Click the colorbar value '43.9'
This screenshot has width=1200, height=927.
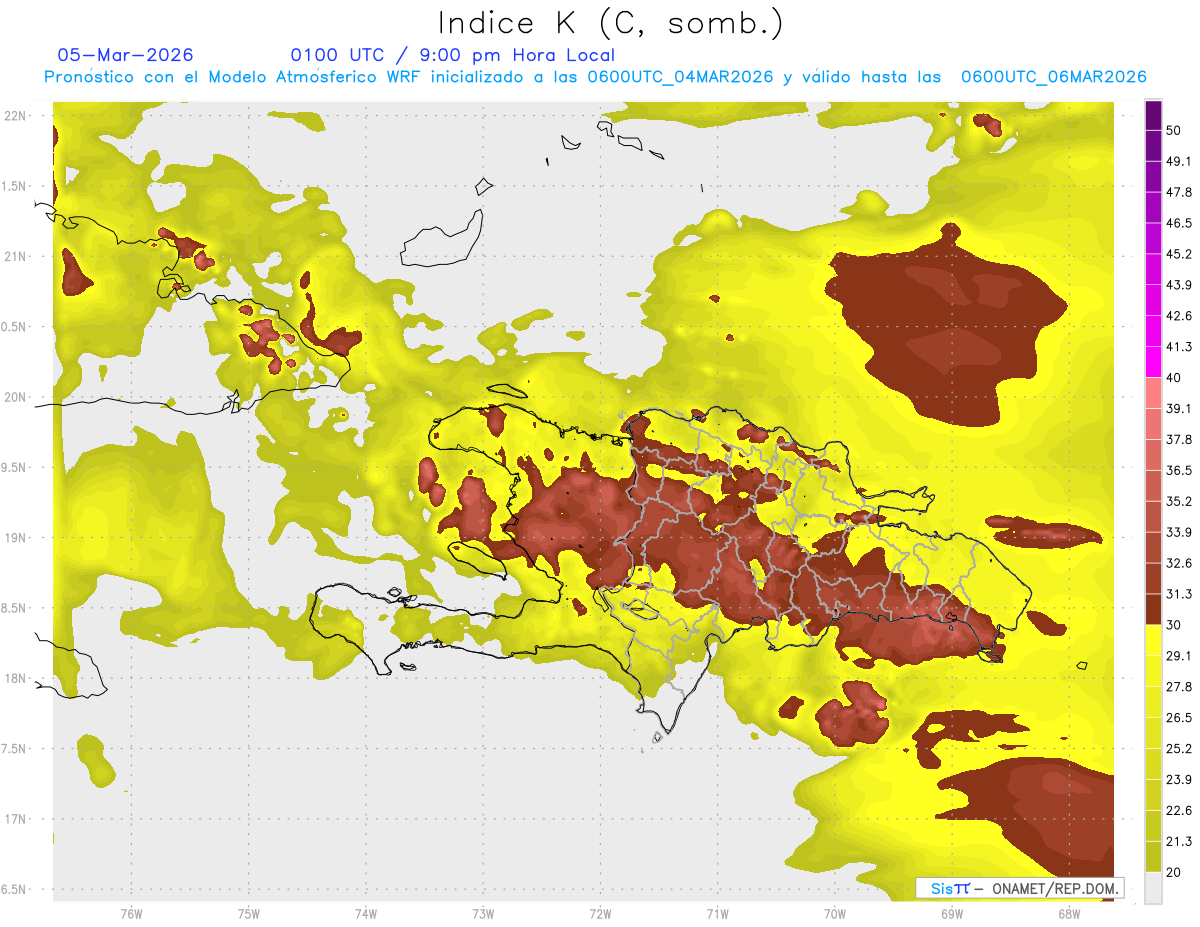(1179, 285)
